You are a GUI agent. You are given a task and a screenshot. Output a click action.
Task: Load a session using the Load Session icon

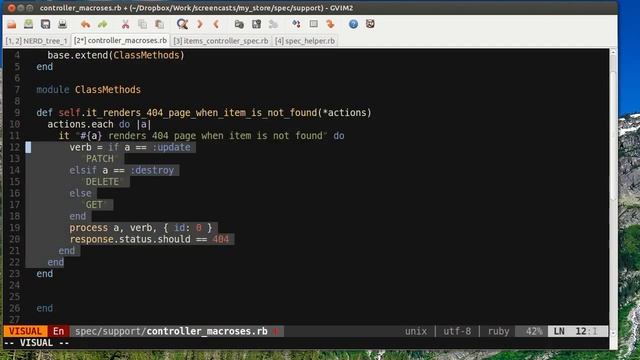239,24
